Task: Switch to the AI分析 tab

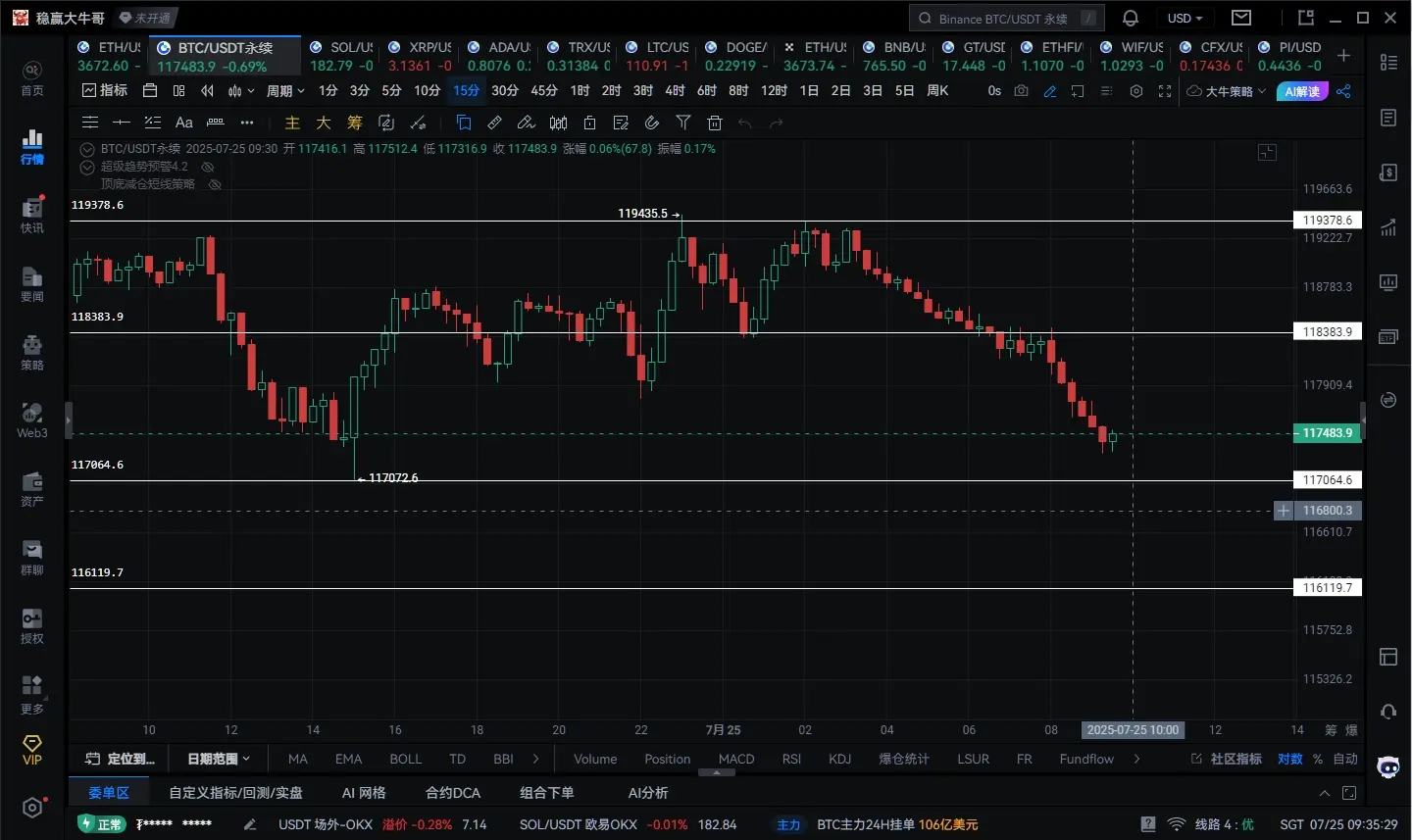Action: point(648,793)
